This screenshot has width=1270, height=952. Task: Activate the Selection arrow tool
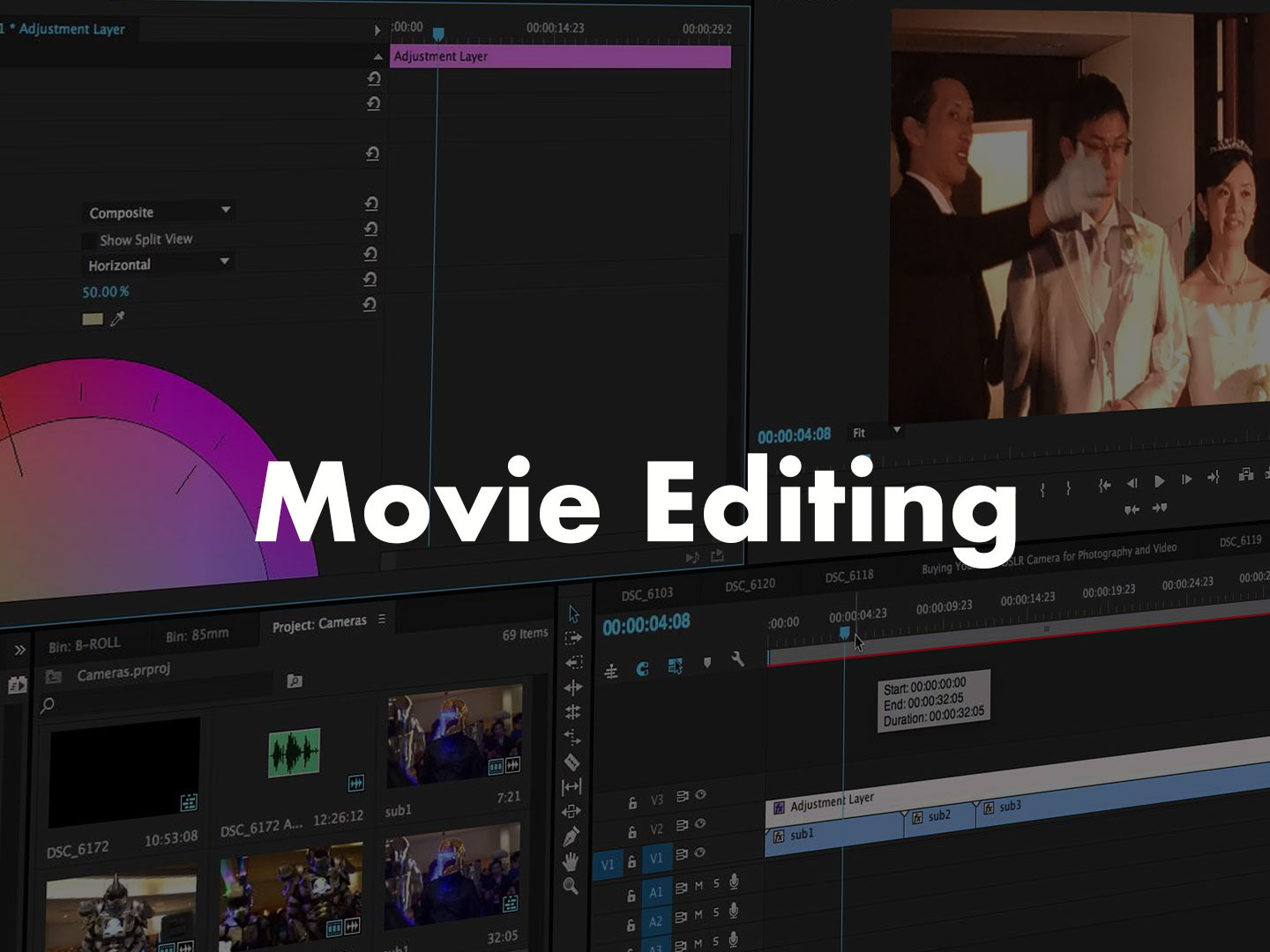574,614
